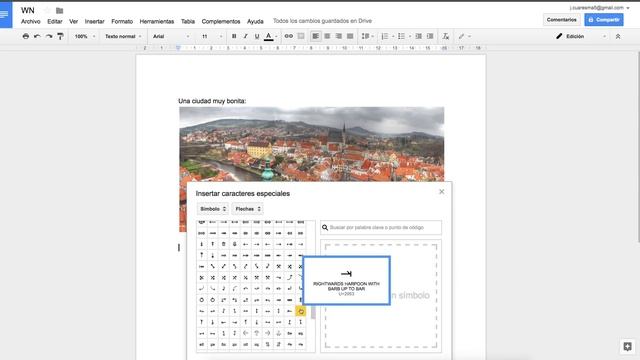This screenshot has height=360, width=640.
Task: Undo the last action
Action: (37, 36)
